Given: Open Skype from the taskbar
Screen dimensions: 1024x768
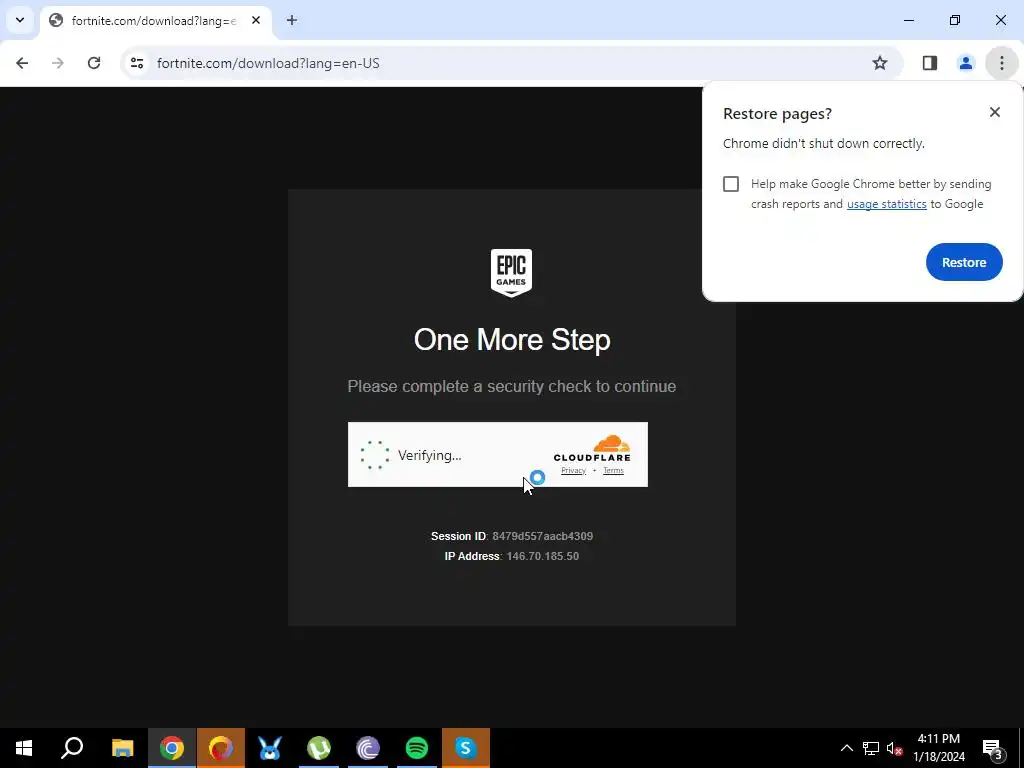Looking at the screenshot, I should point(466,748).
